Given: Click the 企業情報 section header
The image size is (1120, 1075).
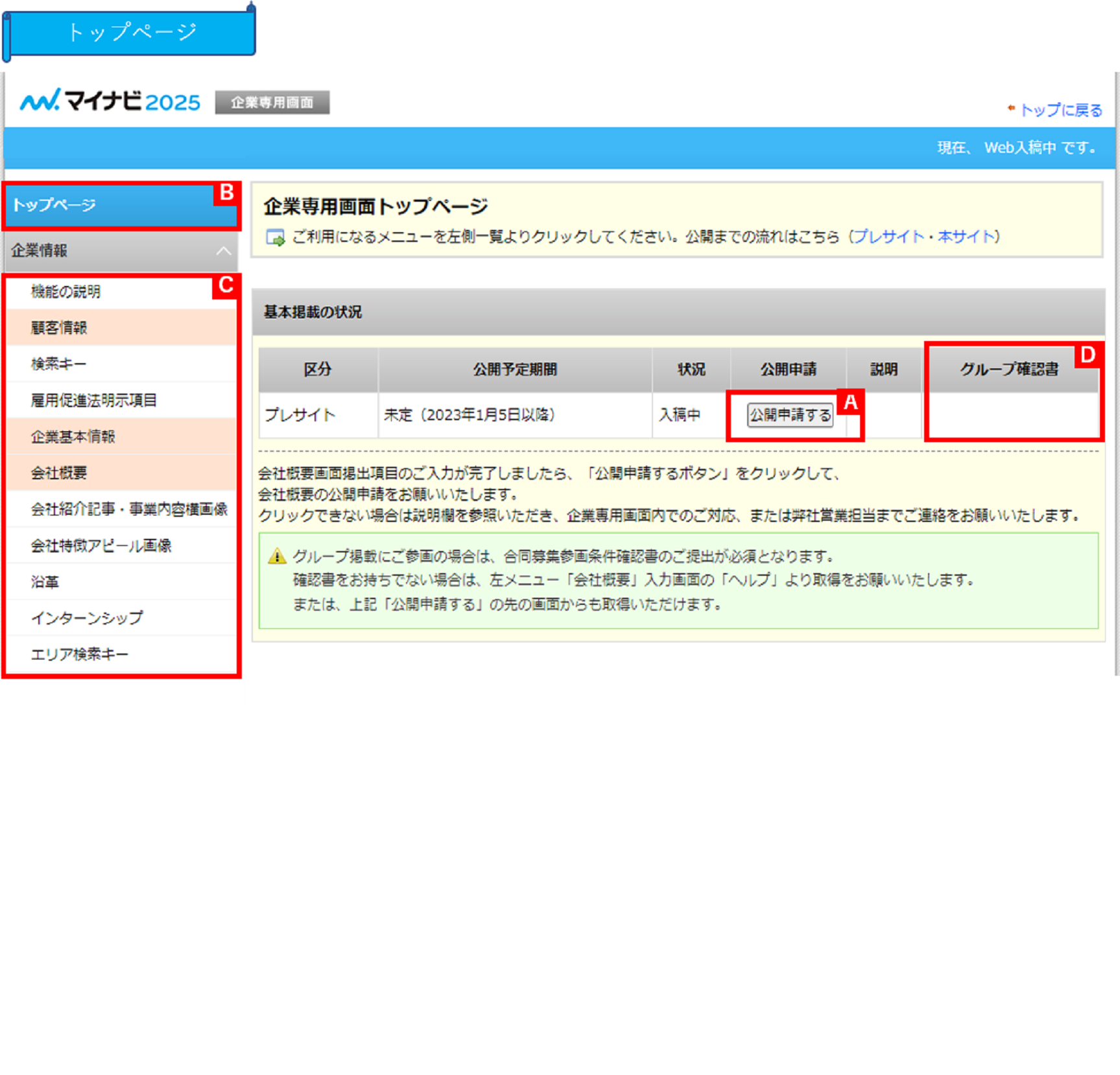Looking at the screenshot, I should (x=121, y=251).
